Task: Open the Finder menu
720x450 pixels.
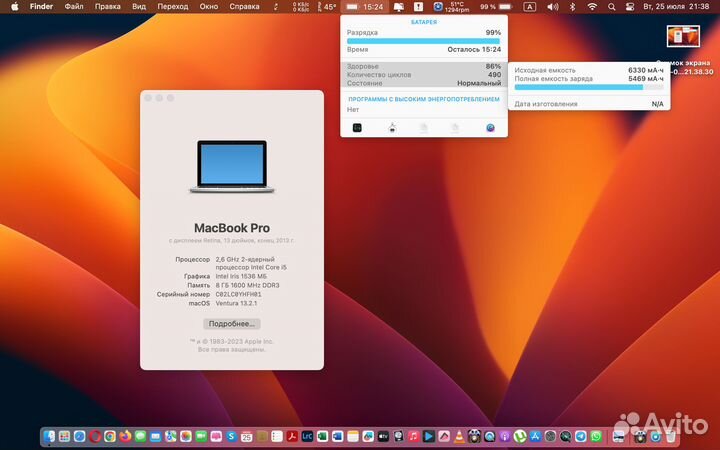Action: tap(41, 6)
